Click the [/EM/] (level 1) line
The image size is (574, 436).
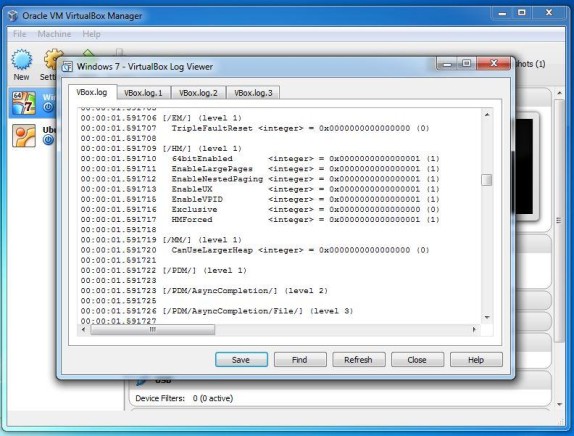(x=161, y=118)
